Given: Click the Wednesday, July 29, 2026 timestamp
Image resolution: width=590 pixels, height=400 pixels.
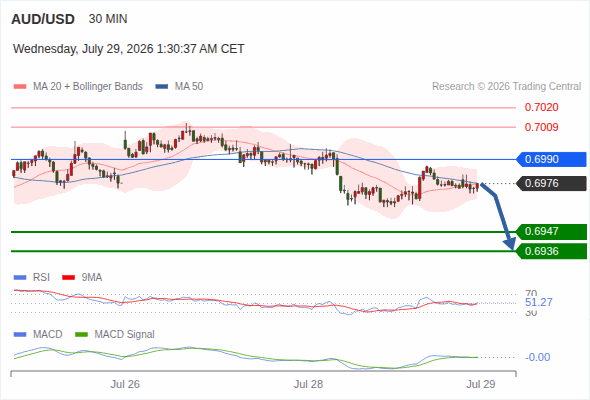Looking at the screenshot, I should [x=129, y=49].
